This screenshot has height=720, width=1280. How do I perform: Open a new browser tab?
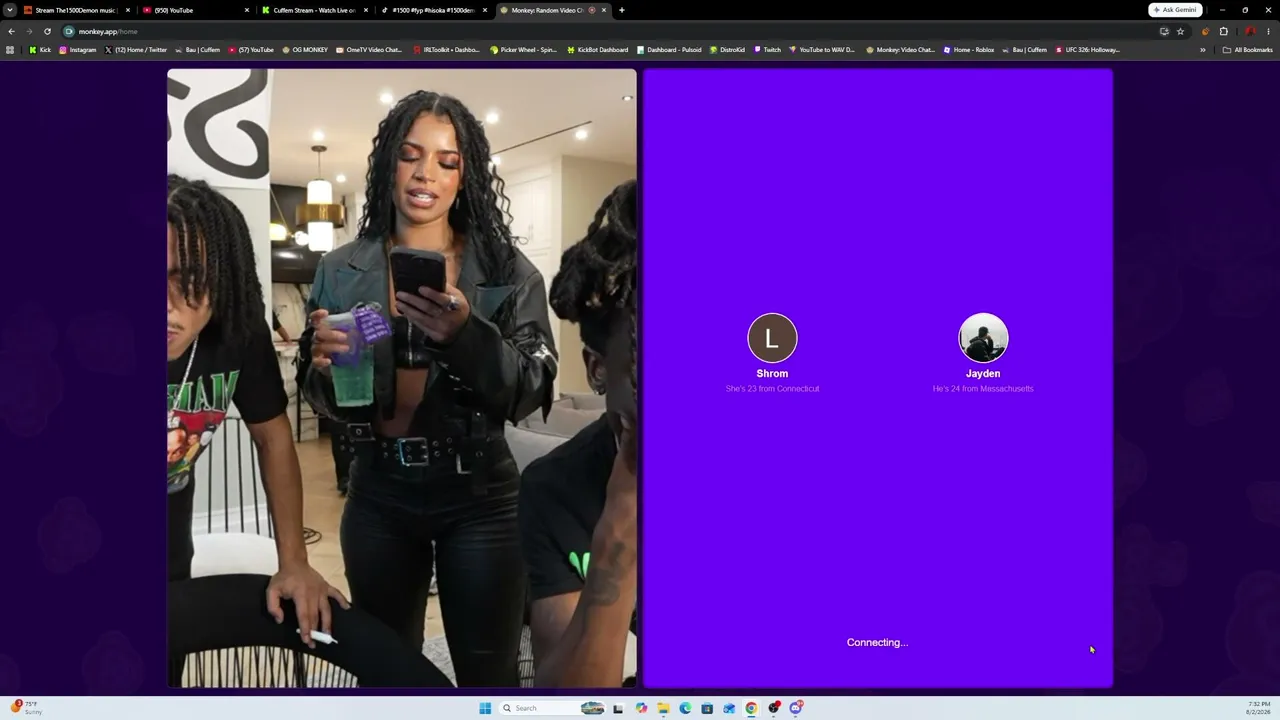622,10
